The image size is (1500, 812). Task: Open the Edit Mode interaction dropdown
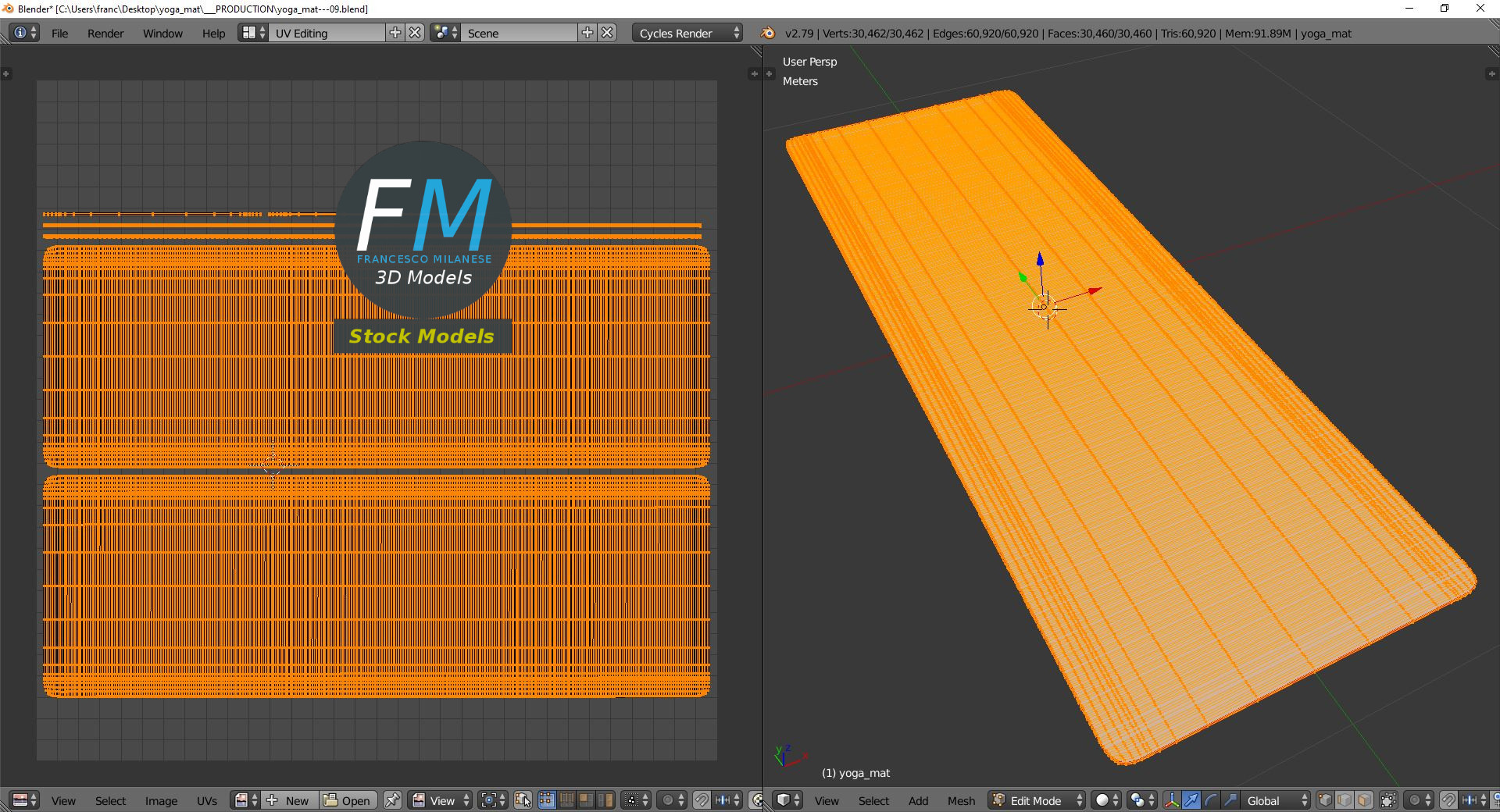(1035, 800)
